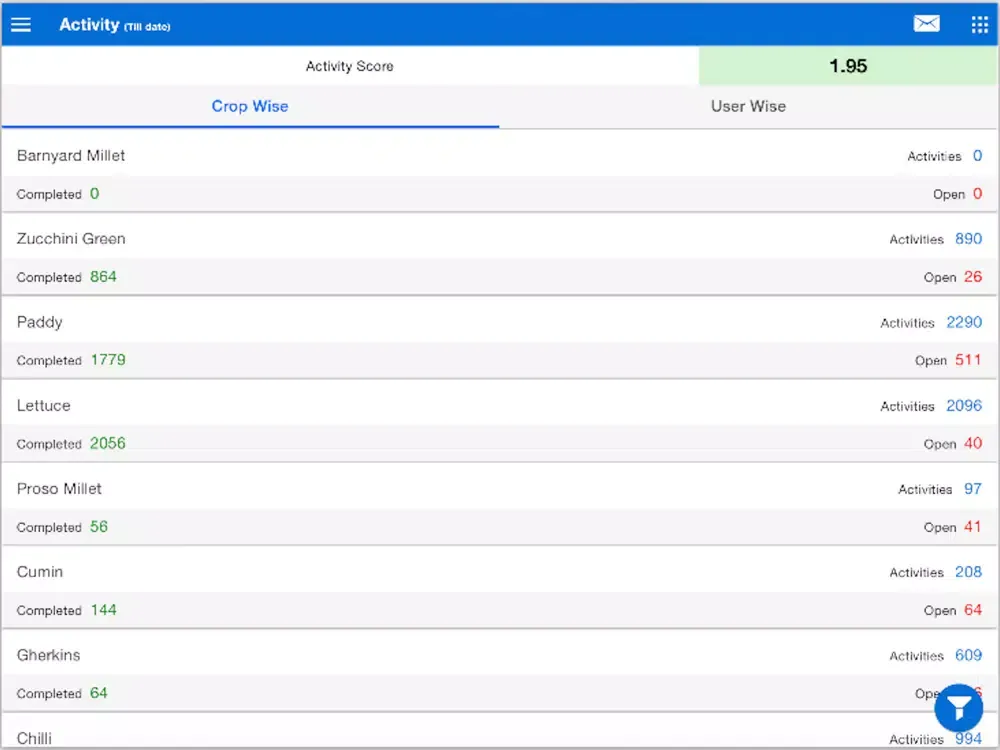Click Paddy completed count 1779
This screenshot has width=1000, height=750.
tap(108, 360)
